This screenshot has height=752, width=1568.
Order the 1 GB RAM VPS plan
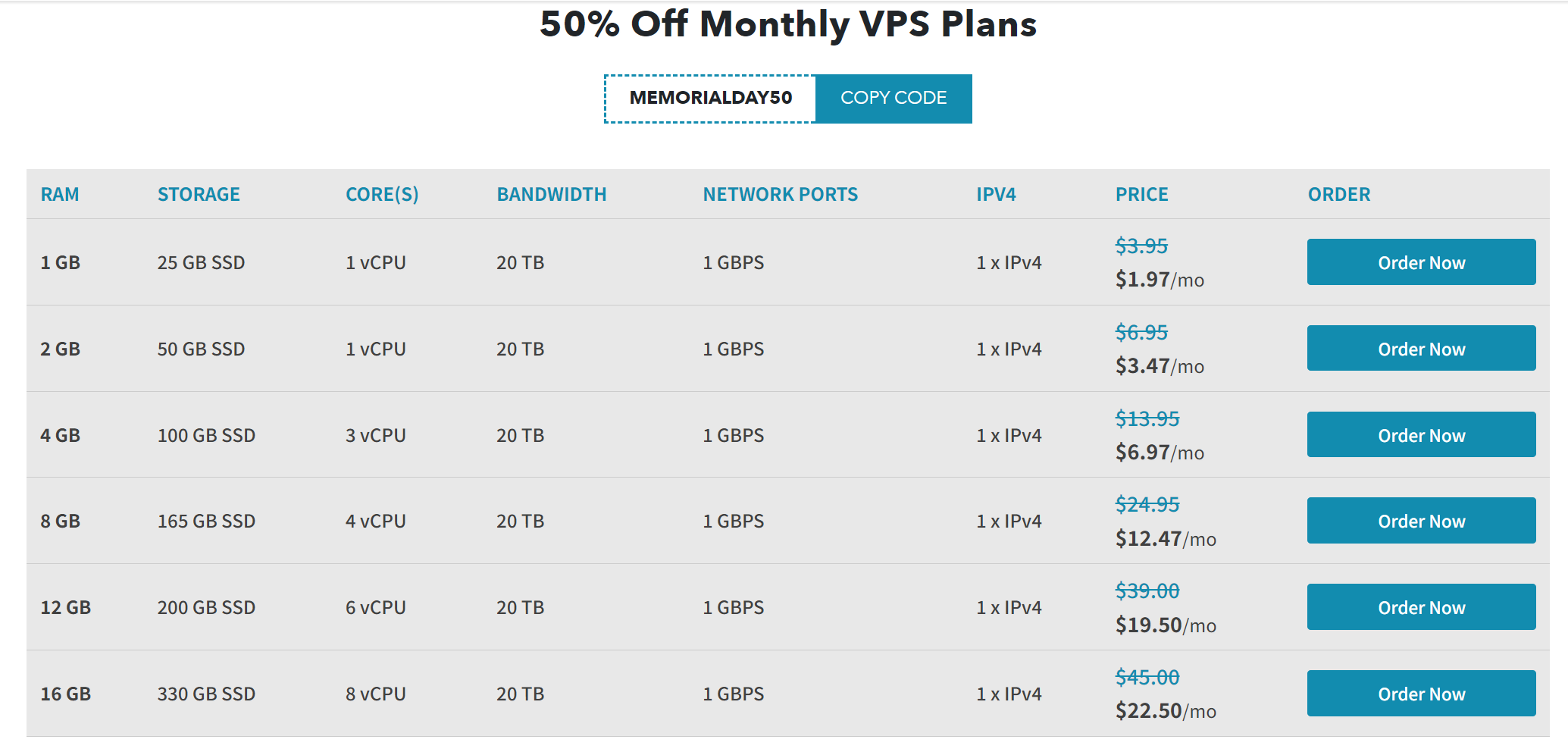pos(1421,262)
